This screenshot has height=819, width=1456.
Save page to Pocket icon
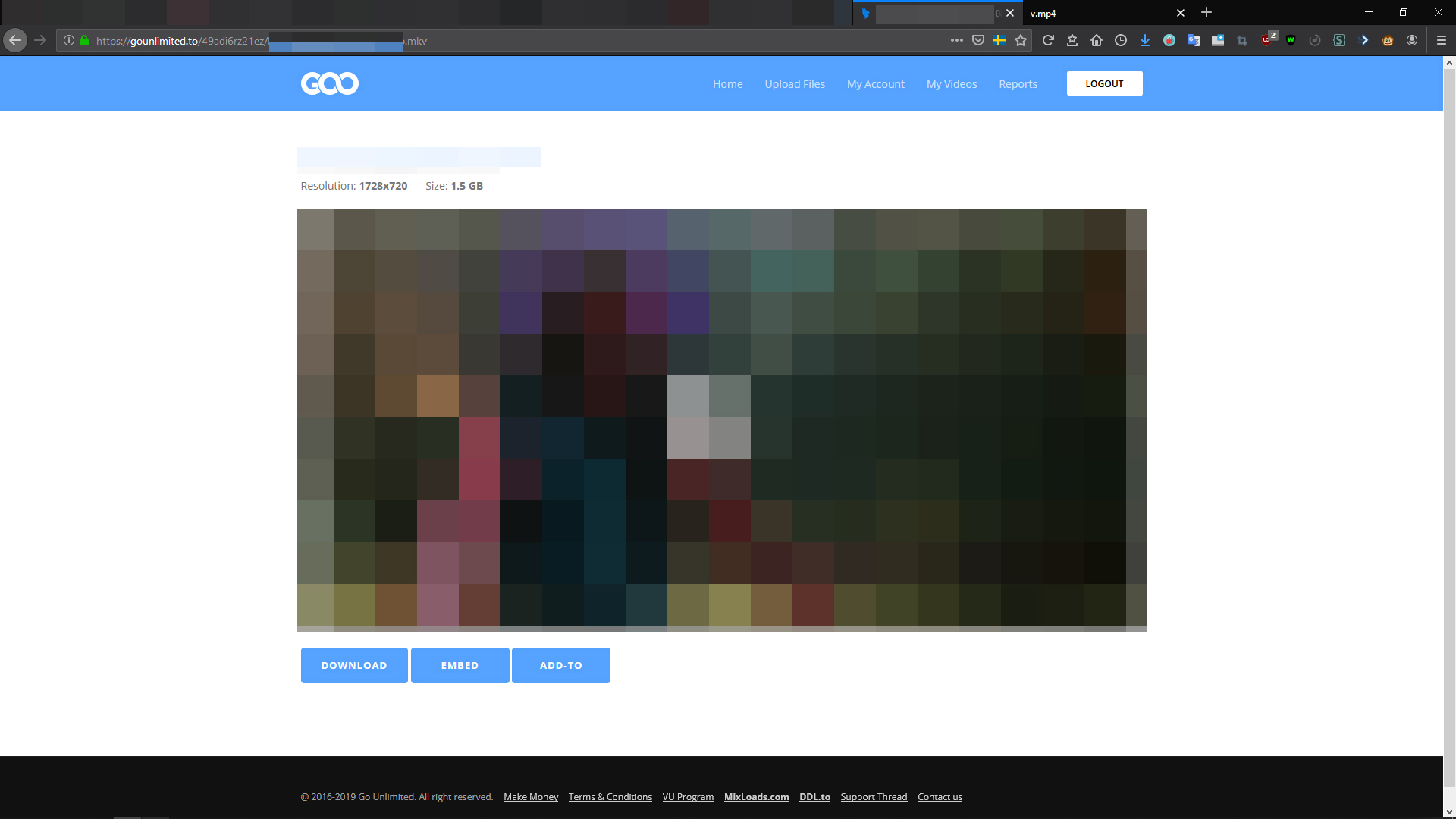click(x=978, y=41)
